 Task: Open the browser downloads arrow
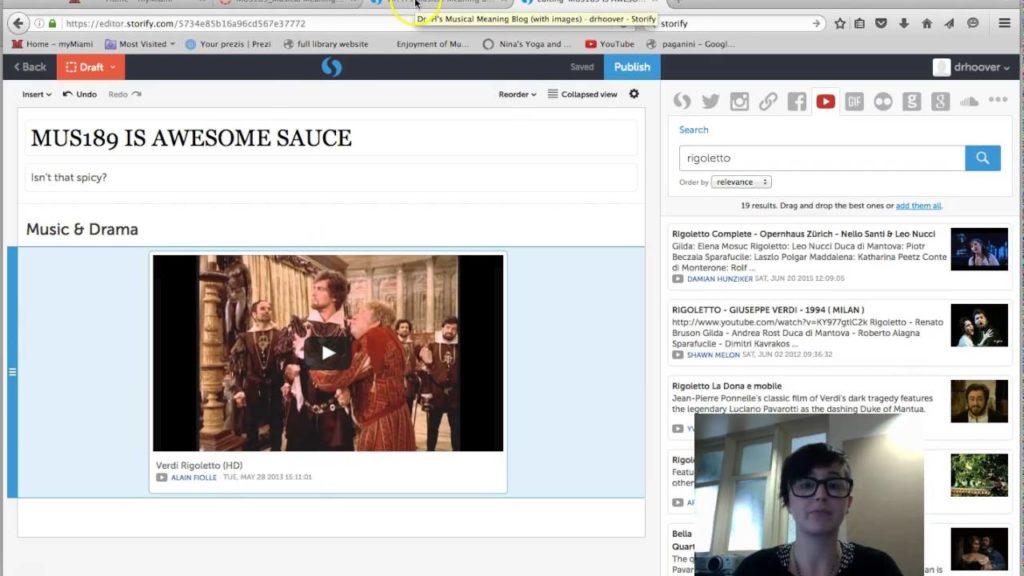[x=904, y=24]
